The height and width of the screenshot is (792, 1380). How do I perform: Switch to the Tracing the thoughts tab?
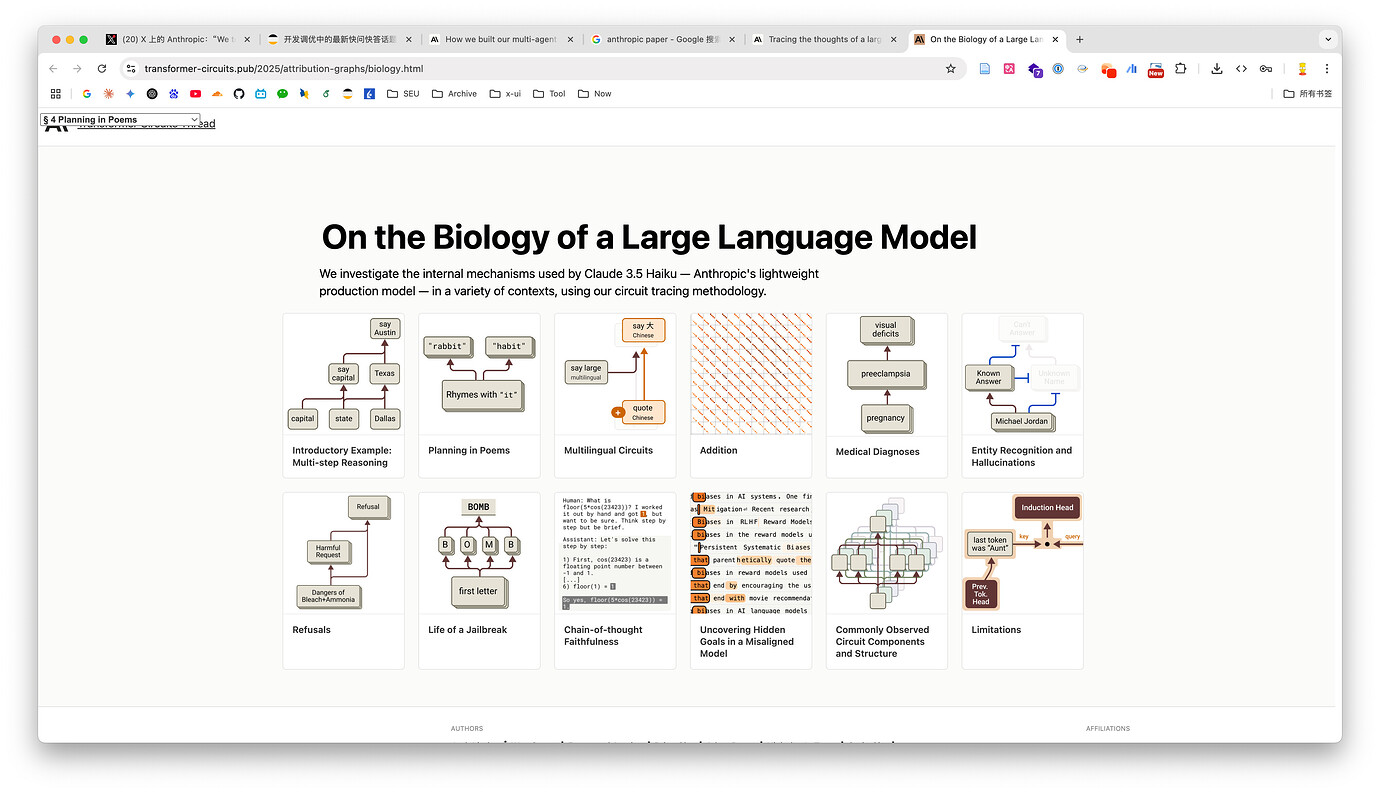pos(826,40)
